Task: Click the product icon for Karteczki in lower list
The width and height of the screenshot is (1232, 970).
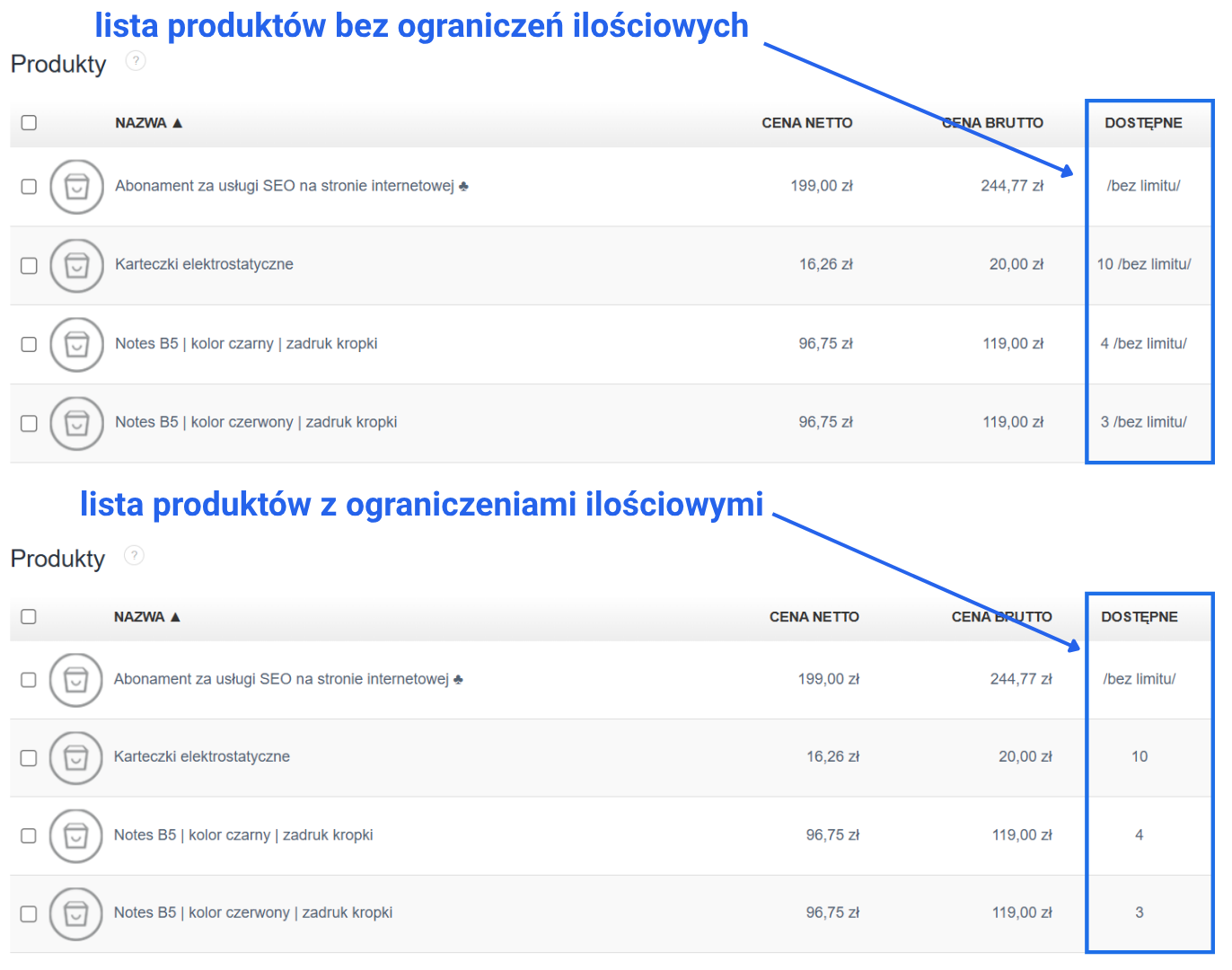Action: coord(75,757)
